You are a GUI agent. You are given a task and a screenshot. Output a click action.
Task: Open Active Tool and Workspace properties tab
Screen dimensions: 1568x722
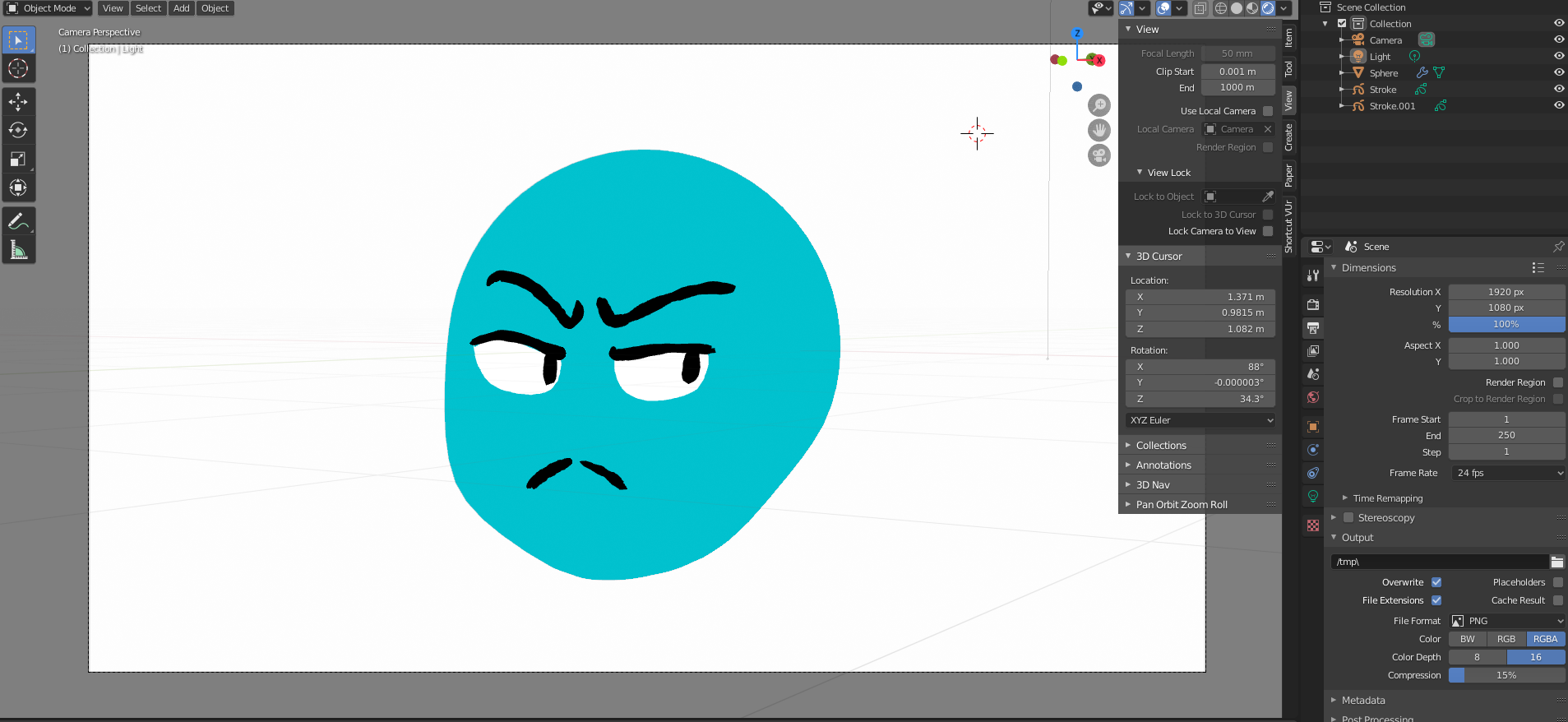coord(1313,276)
